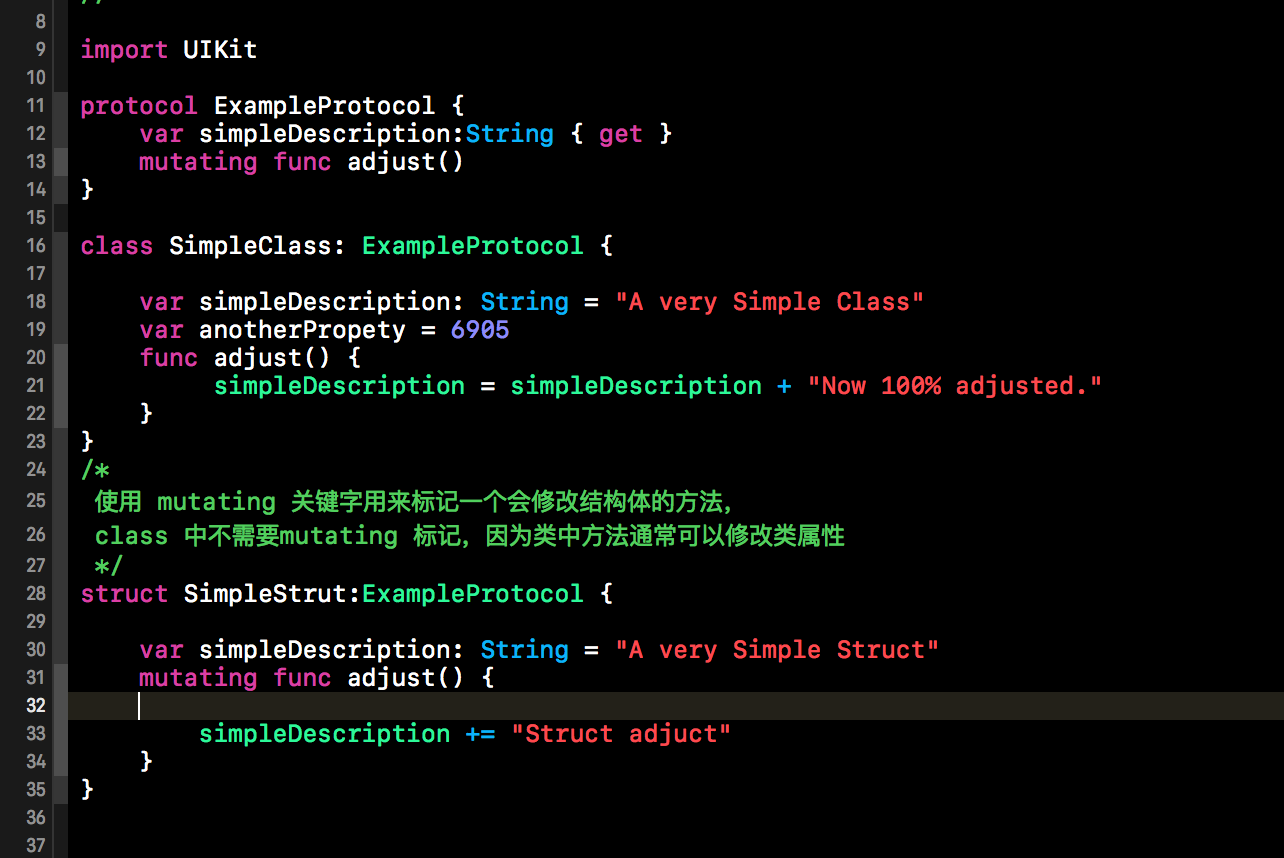Click the get keyword in the protocol

(x=621, y=133)
